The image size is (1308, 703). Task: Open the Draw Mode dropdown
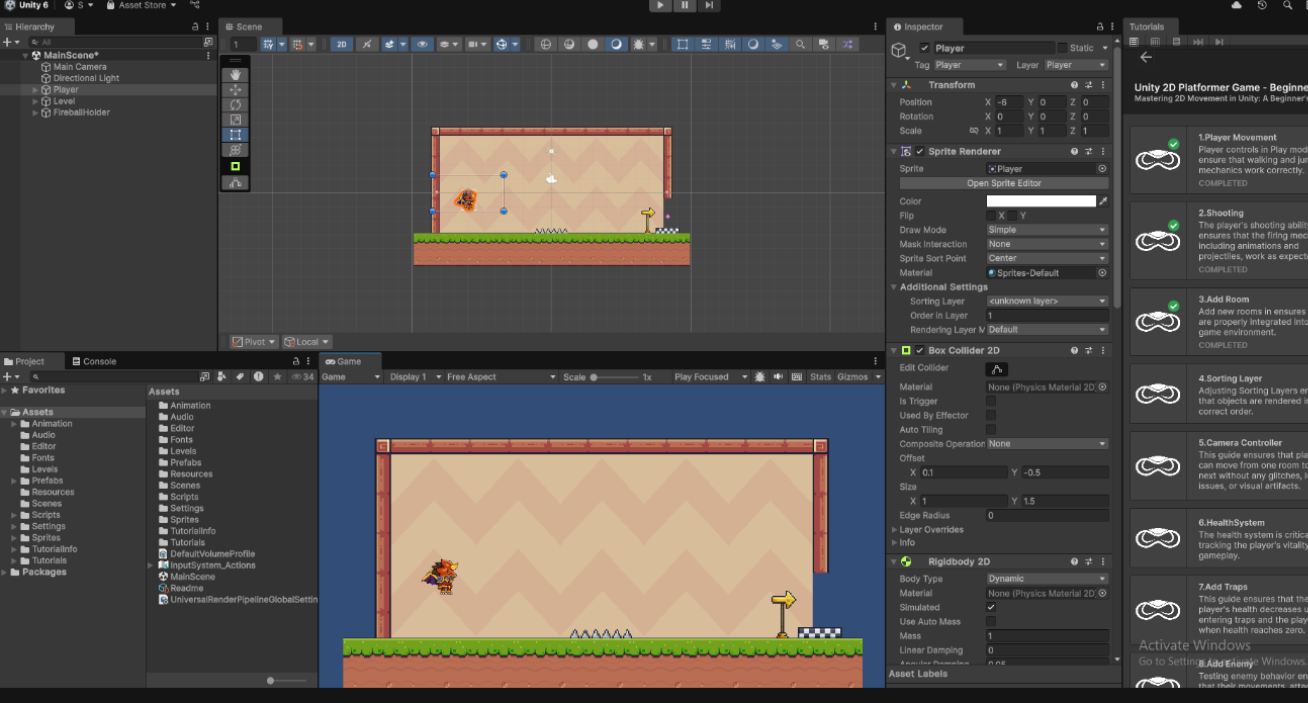[1047, 230]
